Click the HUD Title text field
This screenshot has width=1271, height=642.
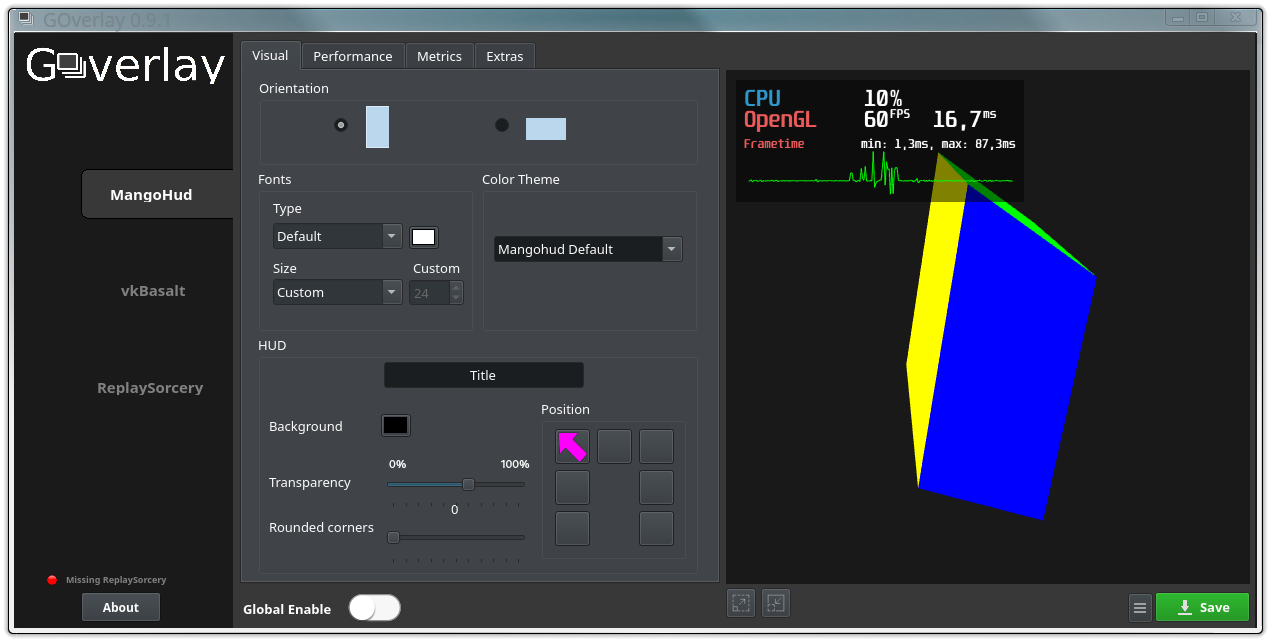[x=484, y=375]
